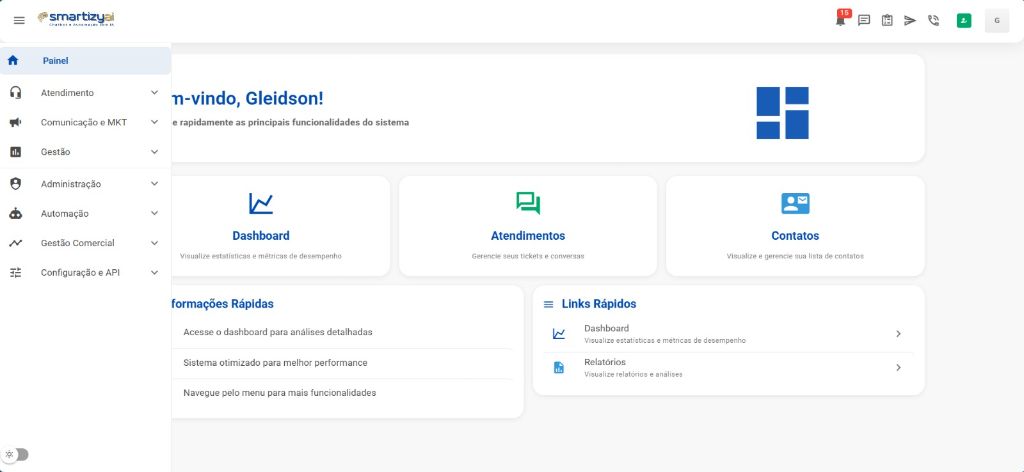Click the line chart icon on Dashboard card

pyautogui.click(x=261, y=204)
